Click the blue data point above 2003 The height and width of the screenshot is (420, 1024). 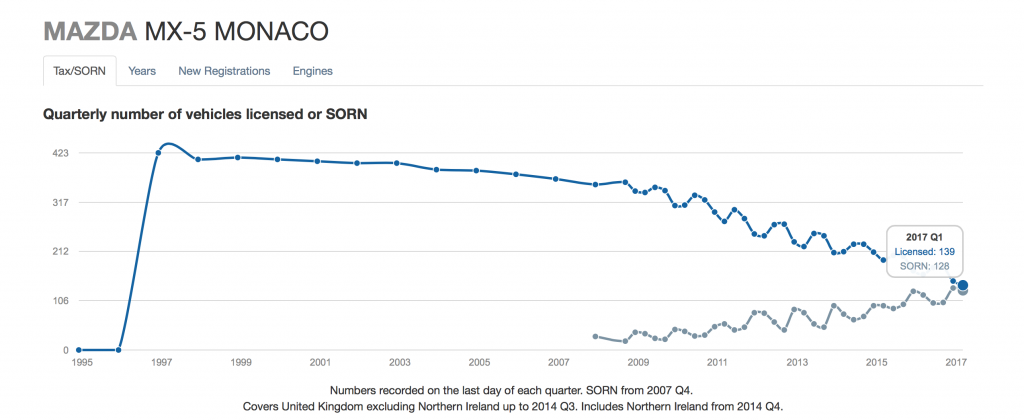click(397, 163)
